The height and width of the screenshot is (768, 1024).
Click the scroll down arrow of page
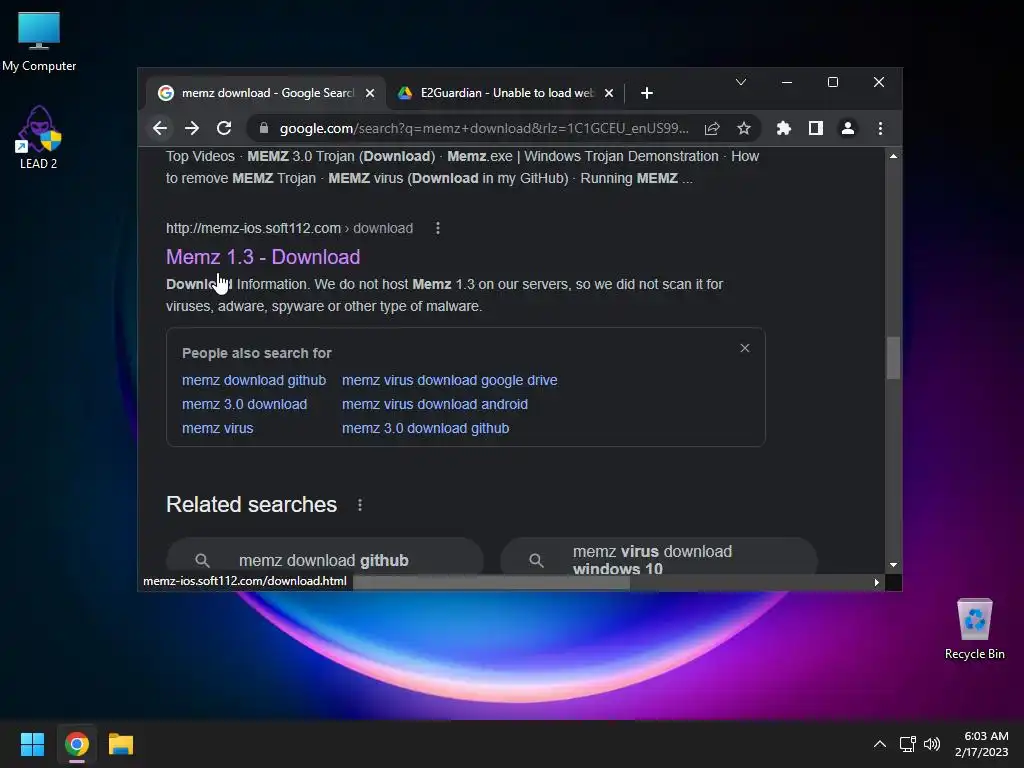[x=893, y=565]
